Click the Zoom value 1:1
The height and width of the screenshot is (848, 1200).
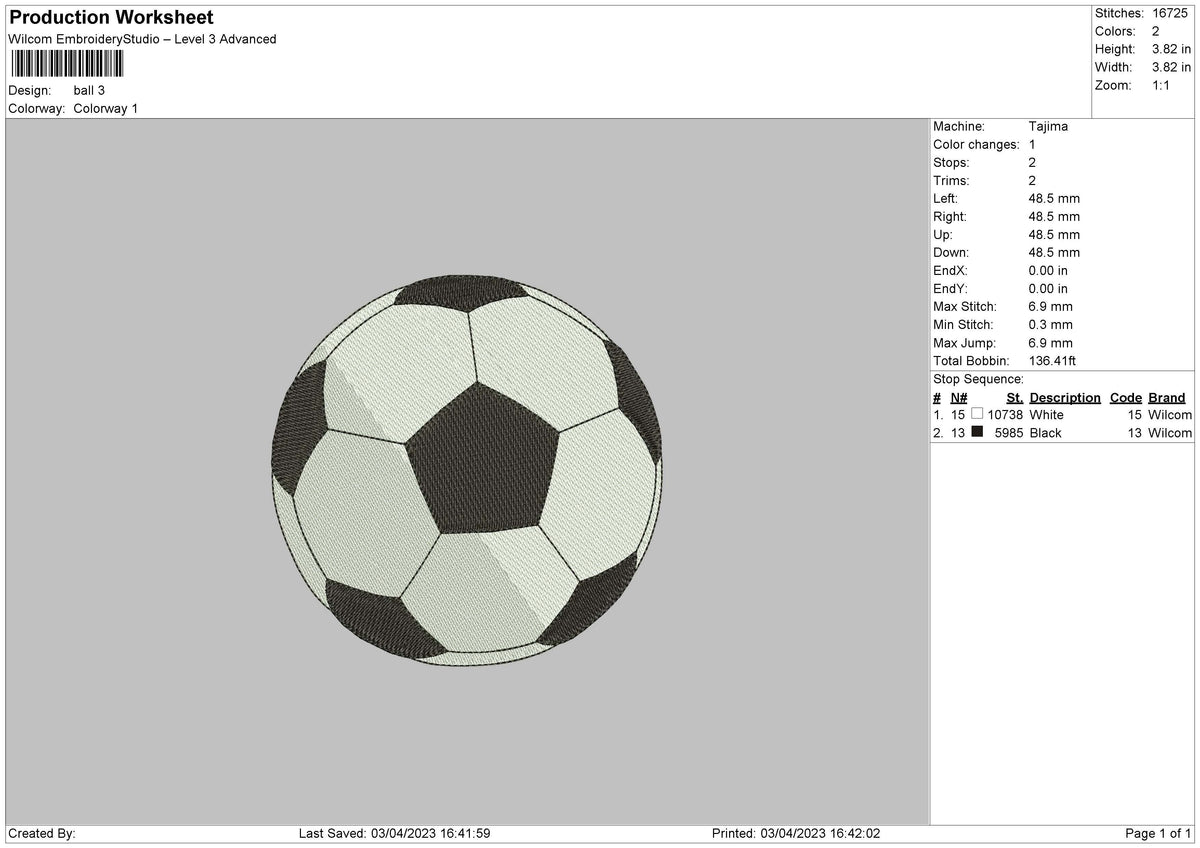pos(1161,85)
